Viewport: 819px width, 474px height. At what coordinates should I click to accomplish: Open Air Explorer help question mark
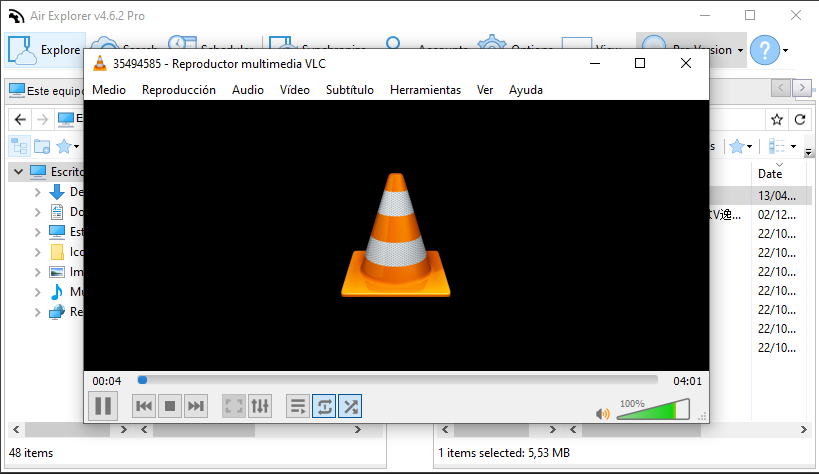765,50
